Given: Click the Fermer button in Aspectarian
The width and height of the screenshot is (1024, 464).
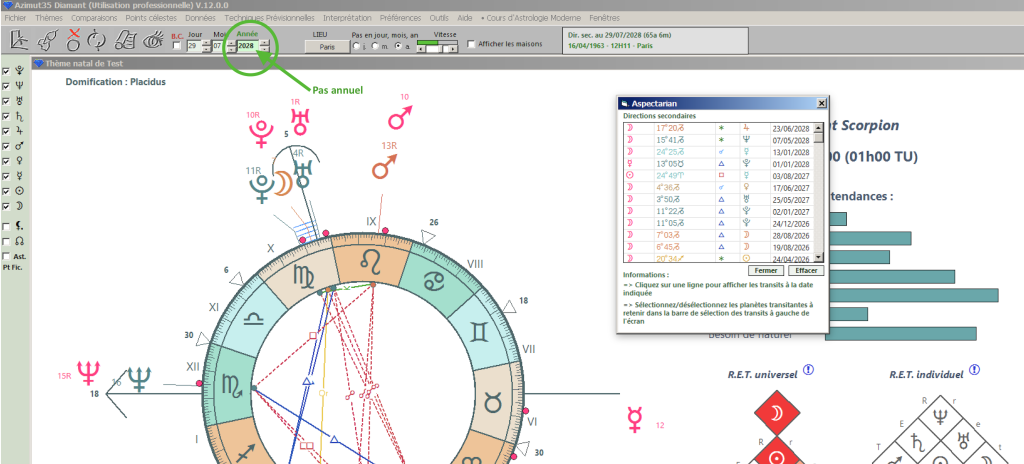Looking at the screenshot, I should tap(765, 271).
